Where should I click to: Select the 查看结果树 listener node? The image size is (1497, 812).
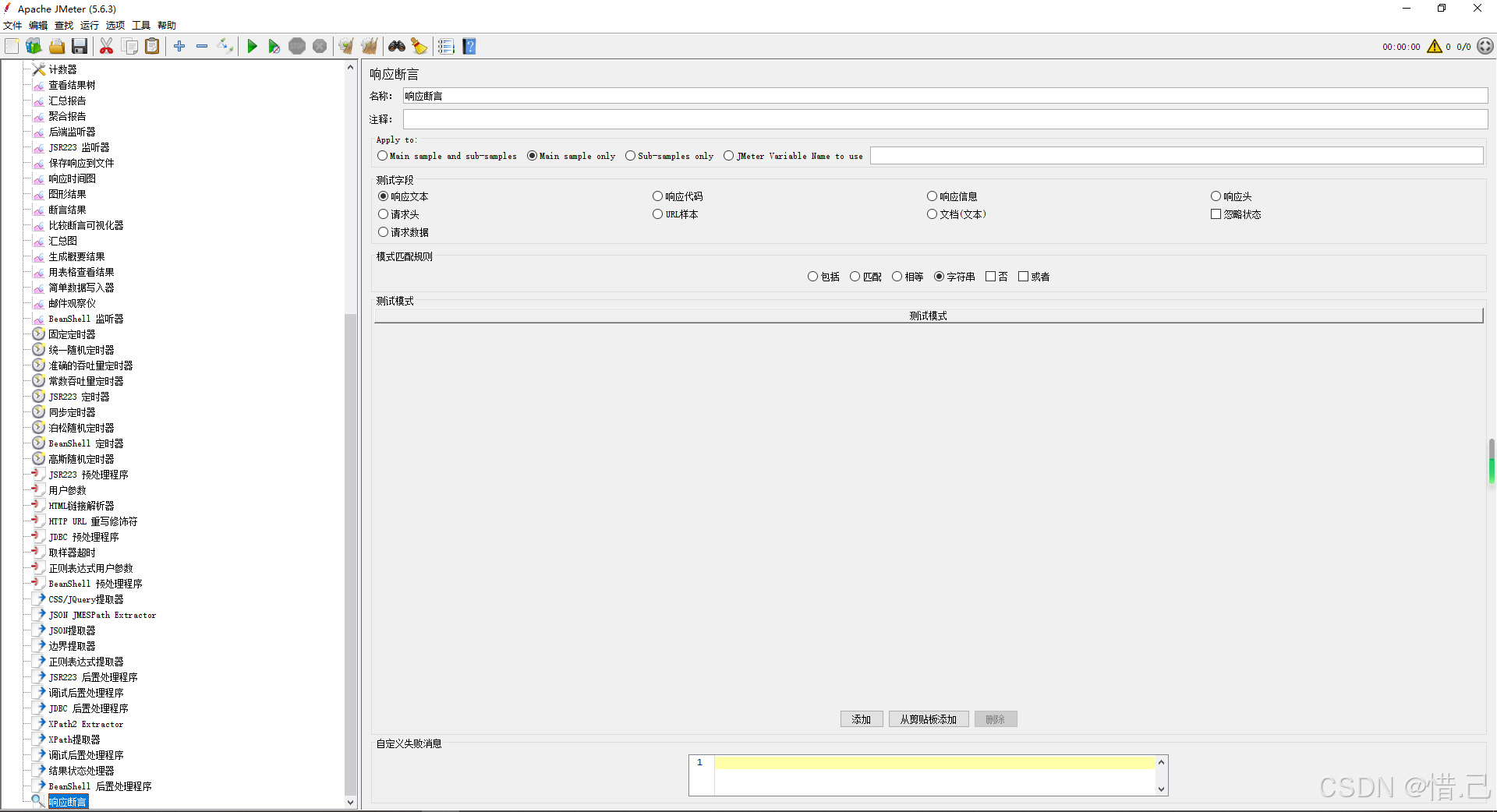point(72,85)
